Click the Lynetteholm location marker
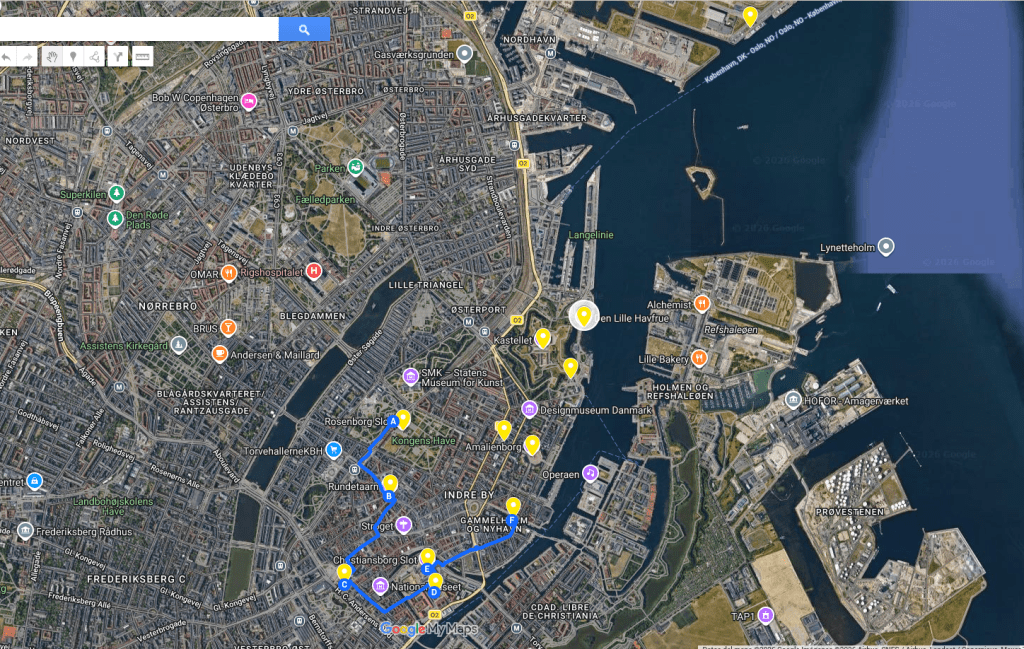This screenshot has width=1024, height=649. [885, 246]
